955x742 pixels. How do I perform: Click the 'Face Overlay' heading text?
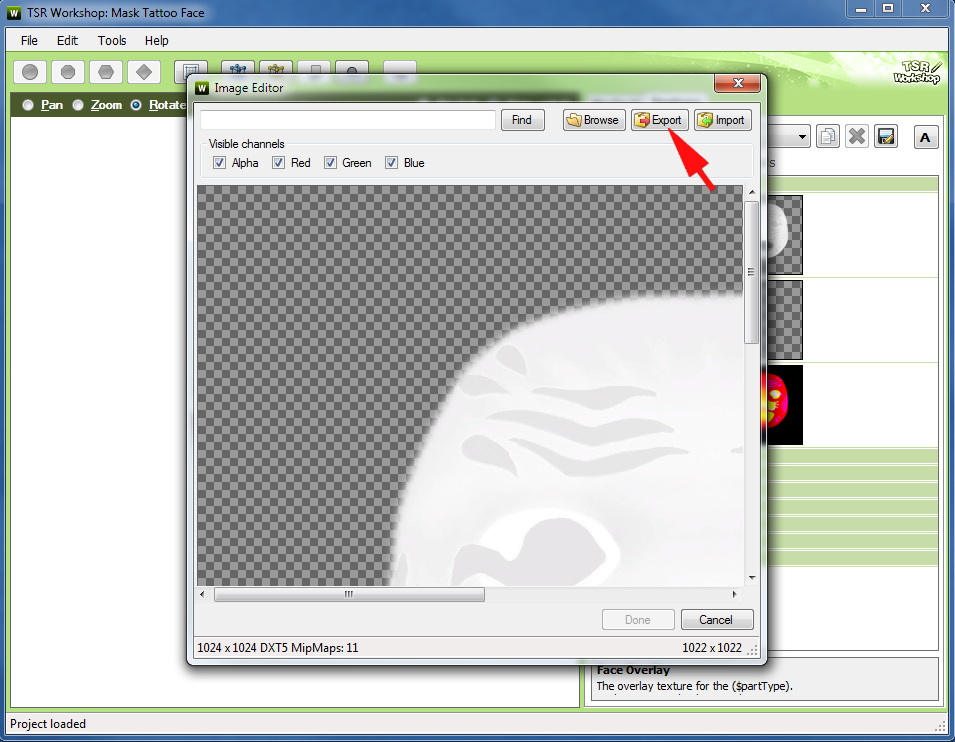(633, 670)
